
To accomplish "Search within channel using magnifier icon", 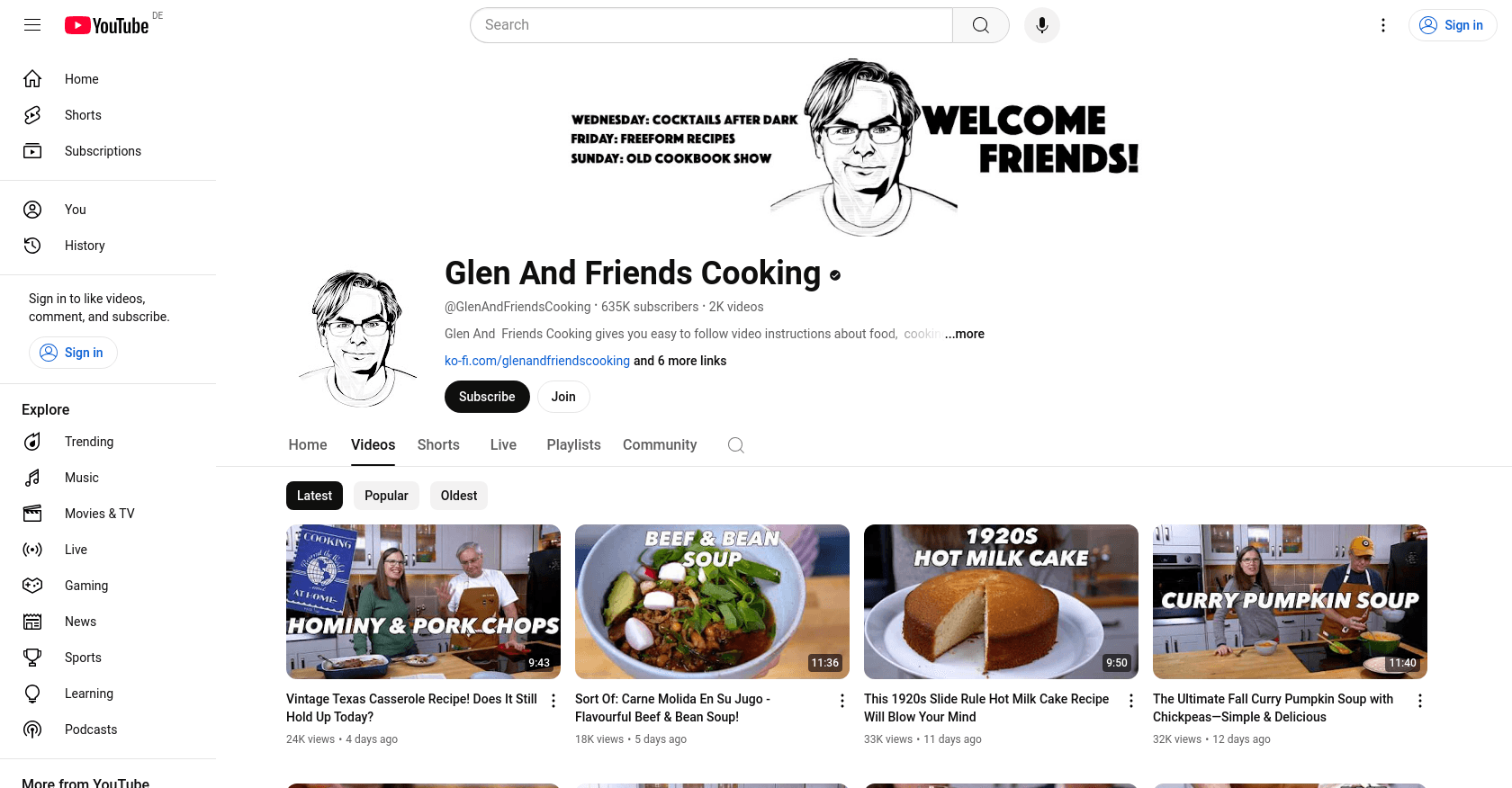I will coord(735,445).
